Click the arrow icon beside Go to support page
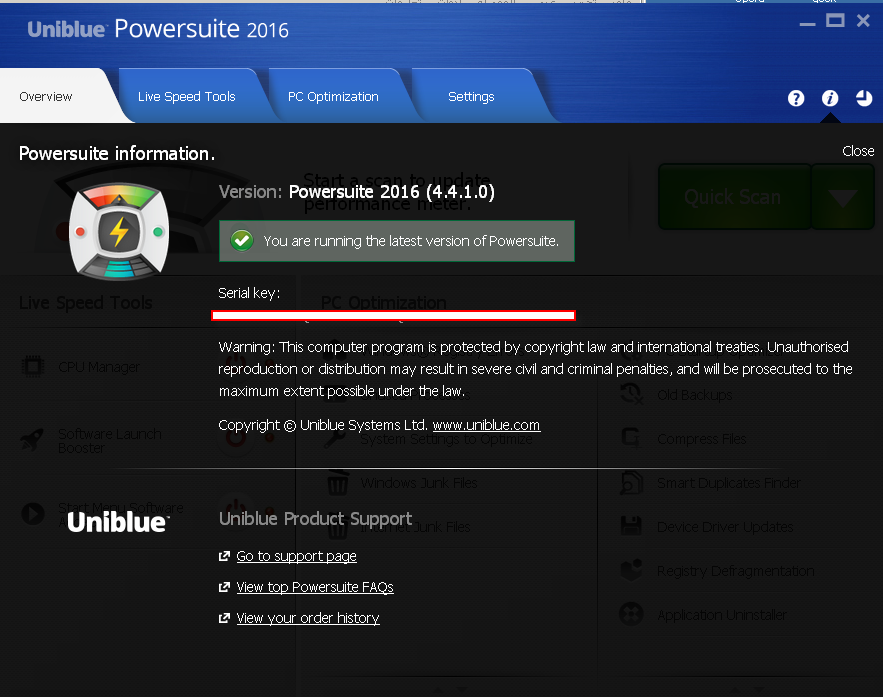The height and width of the screenshot is (697, 883). (x=224, y=556)
